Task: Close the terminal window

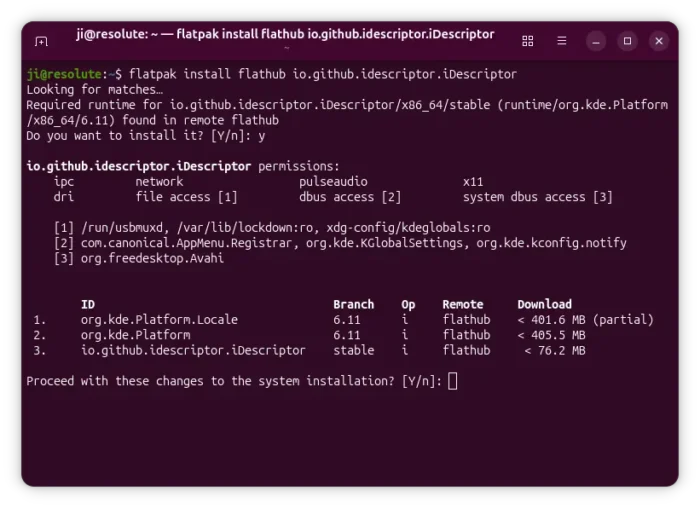Action: 659,41
